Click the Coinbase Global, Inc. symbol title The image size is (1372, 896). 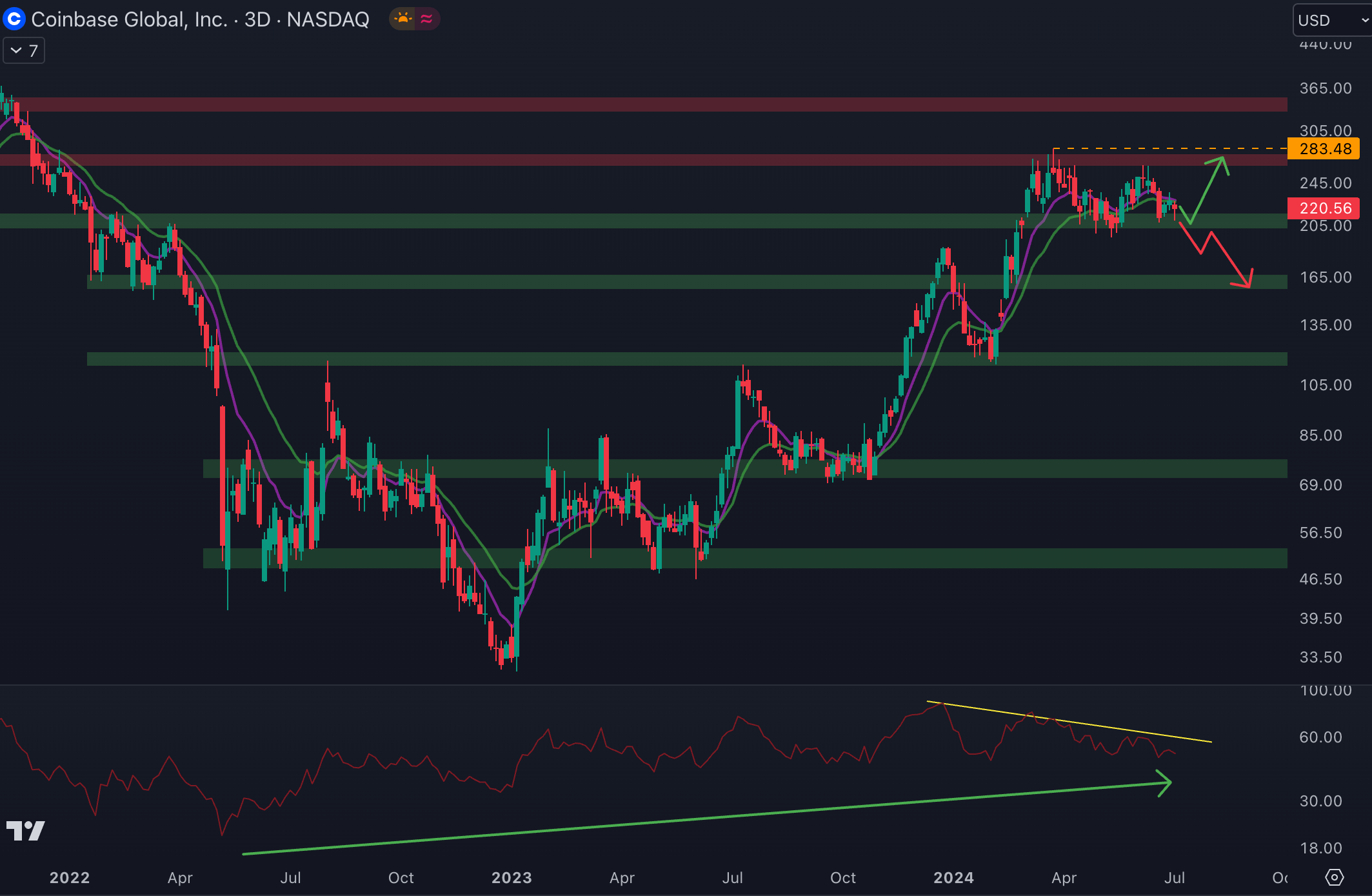128,19
